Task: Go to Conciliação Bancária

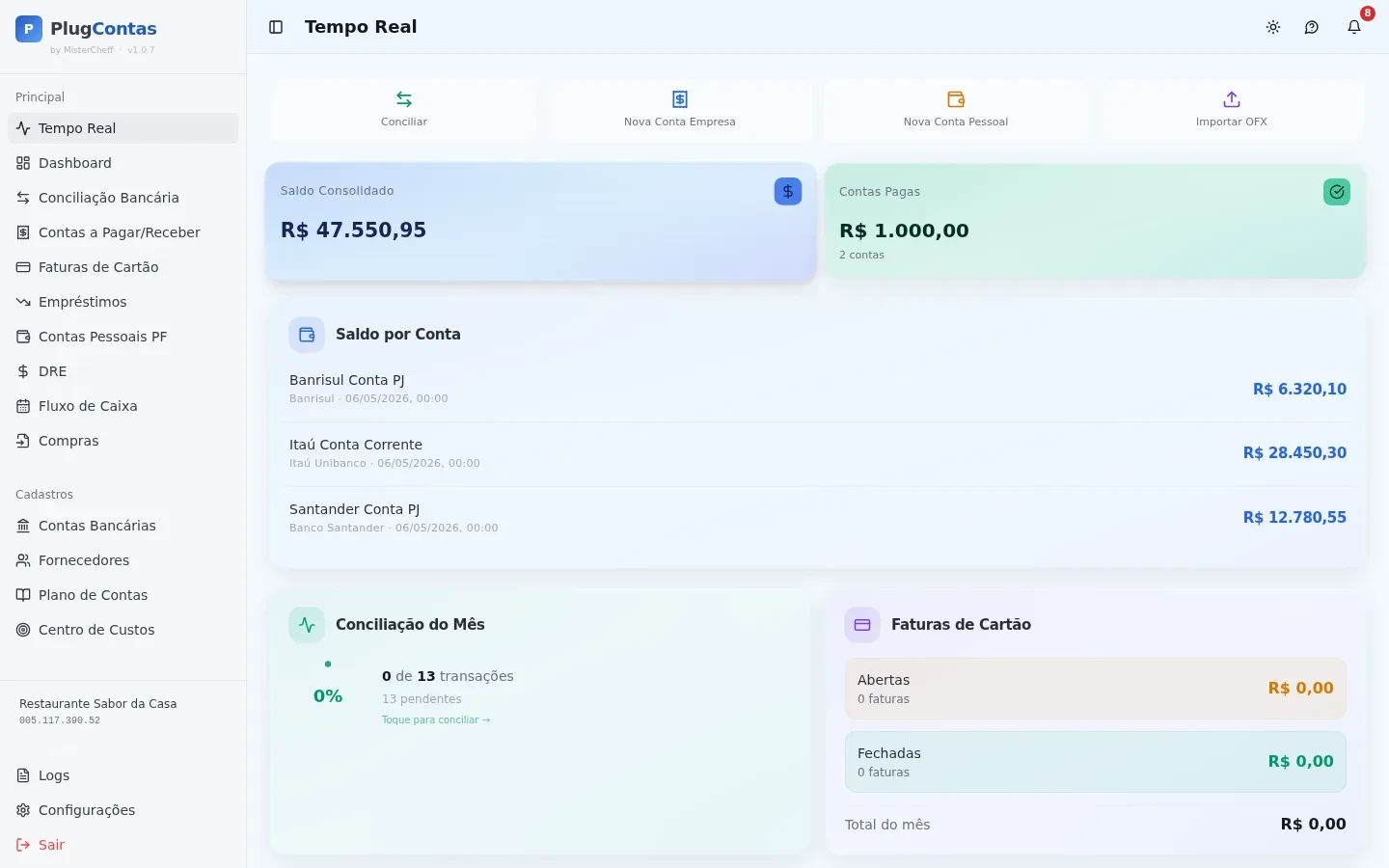Action: click(123, 198)
